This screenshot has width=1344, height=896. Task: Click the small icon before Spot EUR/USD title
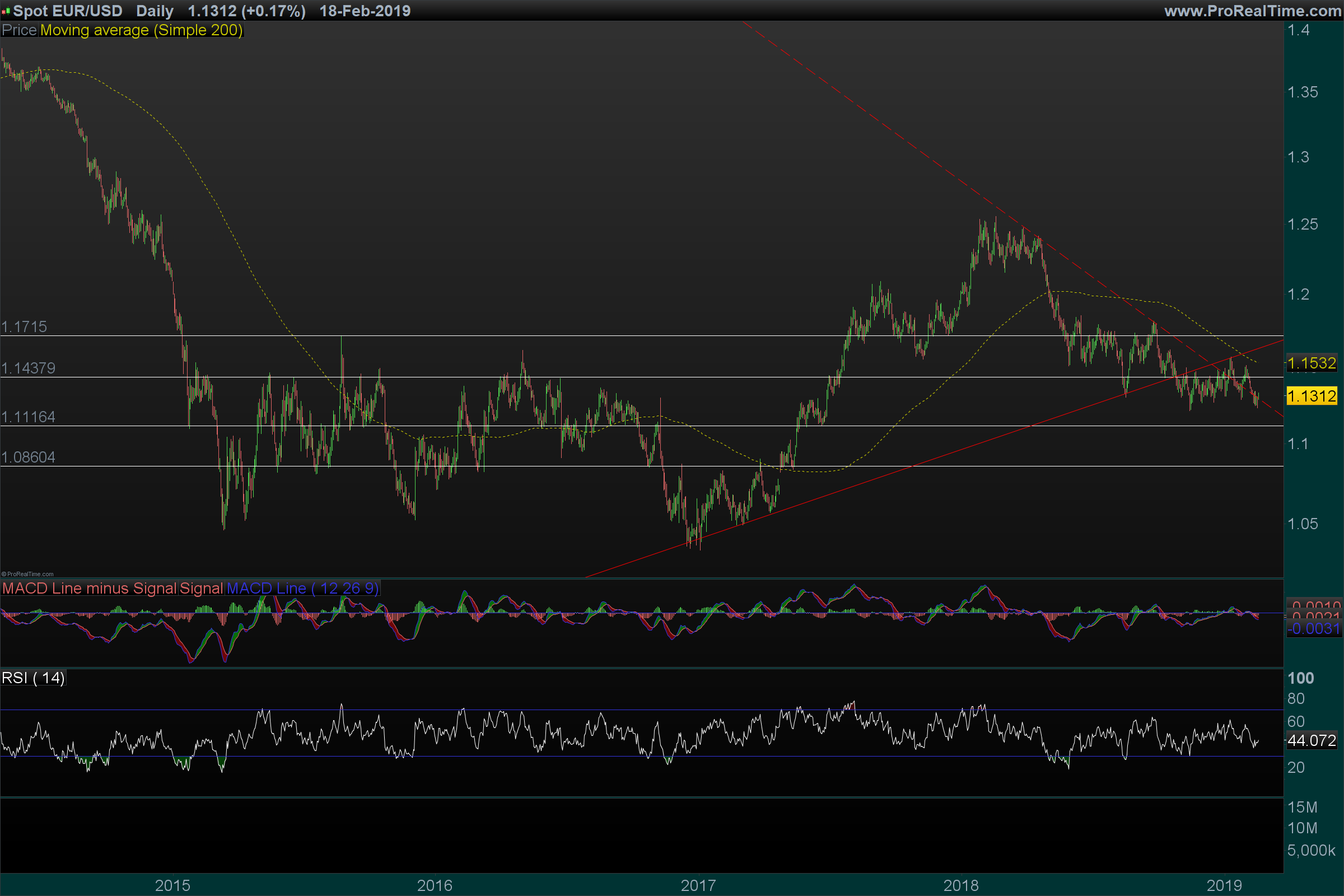(x=6, y=11)
